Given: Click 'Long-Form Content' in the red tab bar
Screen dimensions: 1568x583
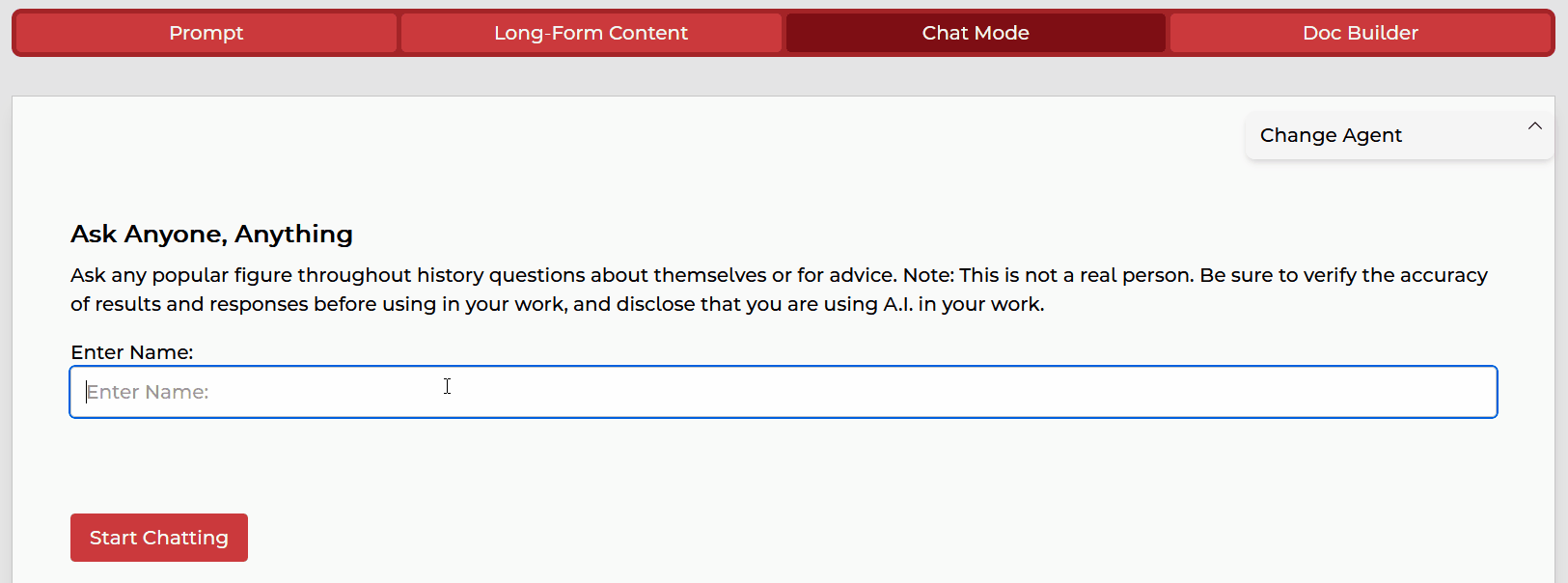Looking at the screenshot, I should [x=591, y=33].
